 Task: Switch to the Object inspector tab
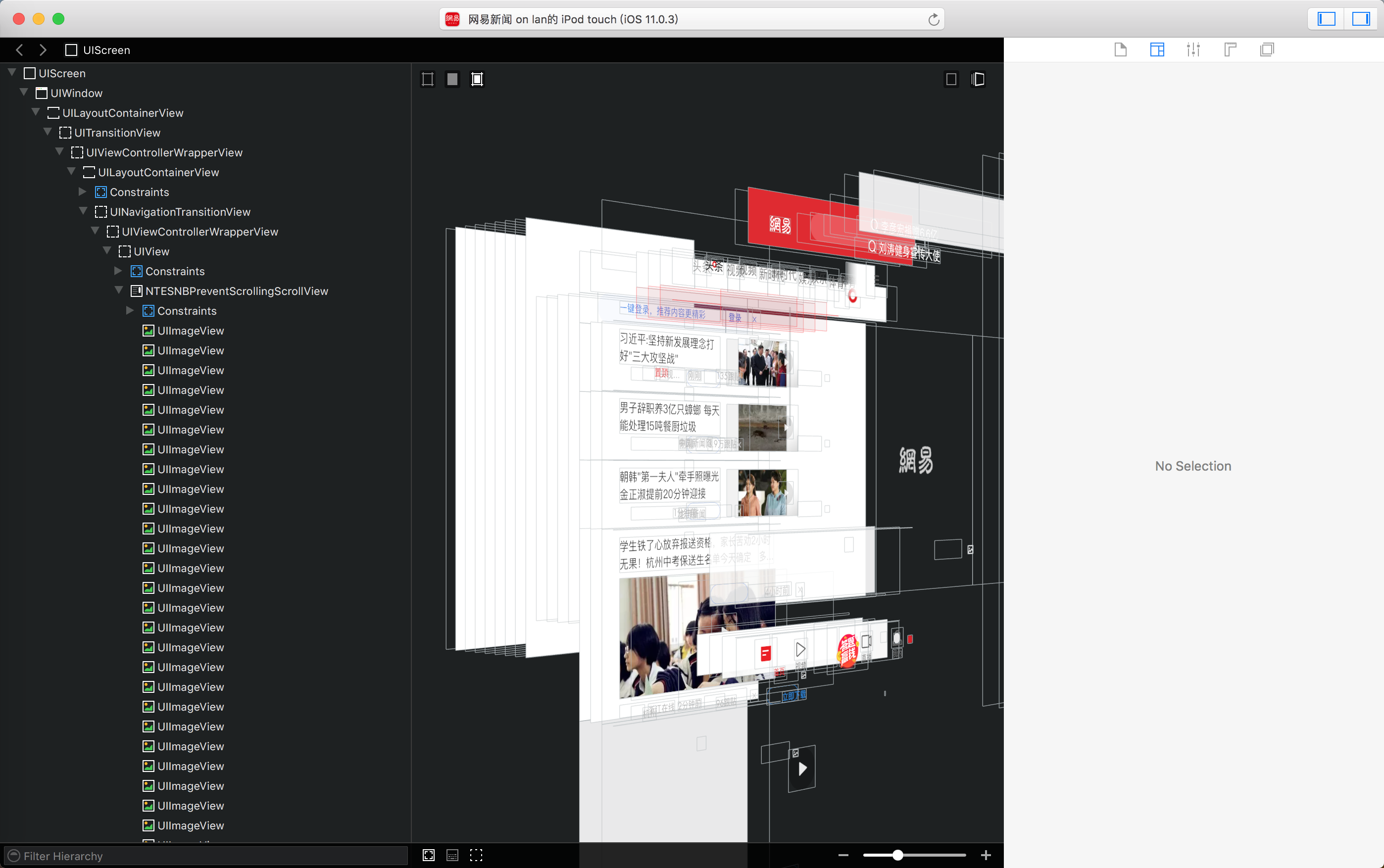pos(1157,50)
